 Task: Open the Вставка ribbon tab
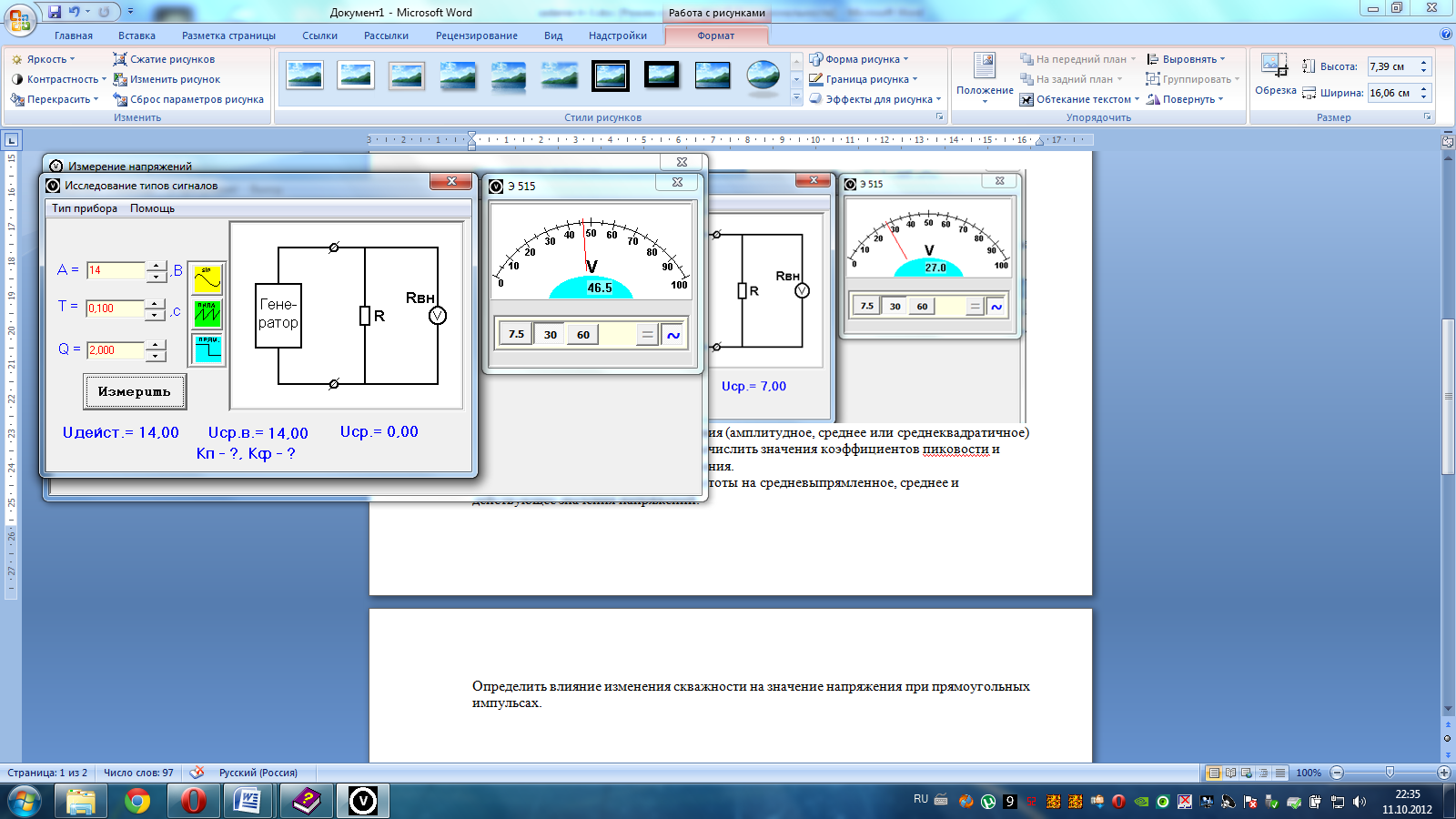point(136,35)
